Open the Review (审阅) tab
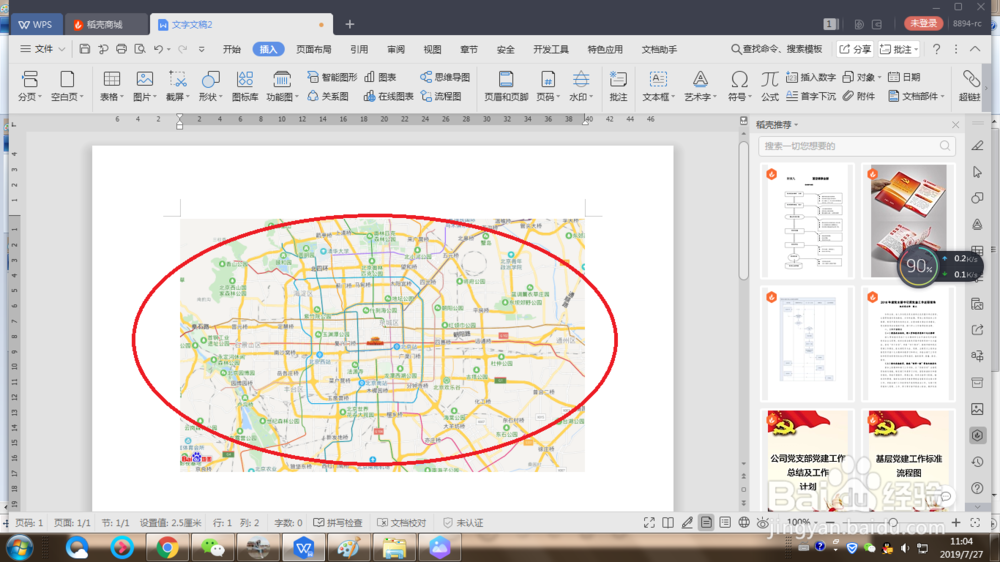The height and width of the screenshot is (562, 1000). (x=396, y=49)
